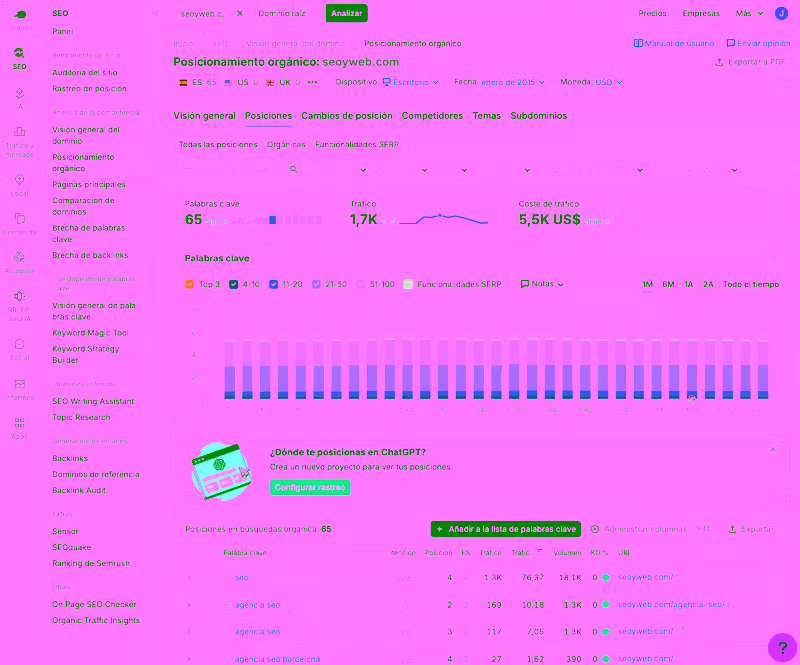The image size is (800, 665).
Task: Open Enviar opinión feedback link
Action: 758,43
